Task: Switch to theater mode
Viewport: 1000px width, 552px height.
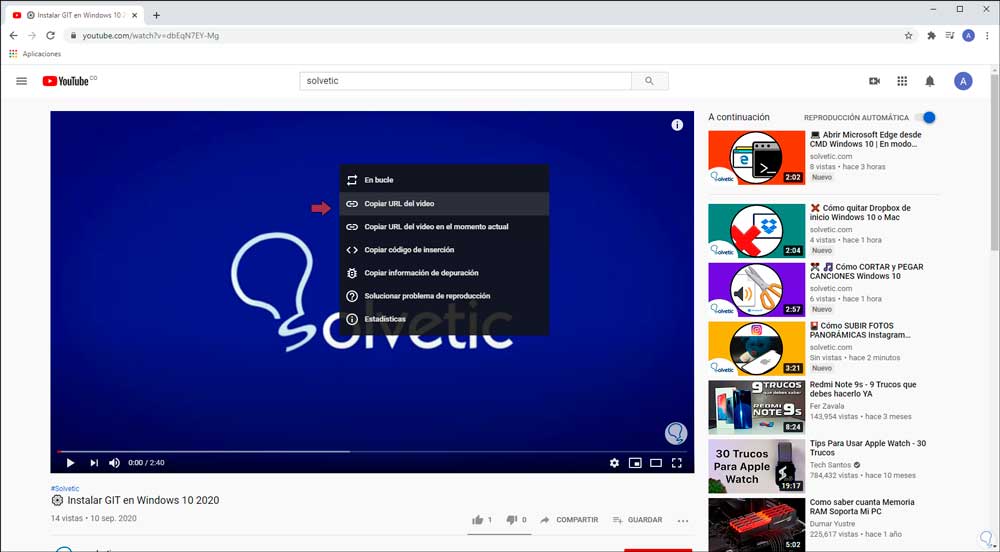Action: [656, 463]
